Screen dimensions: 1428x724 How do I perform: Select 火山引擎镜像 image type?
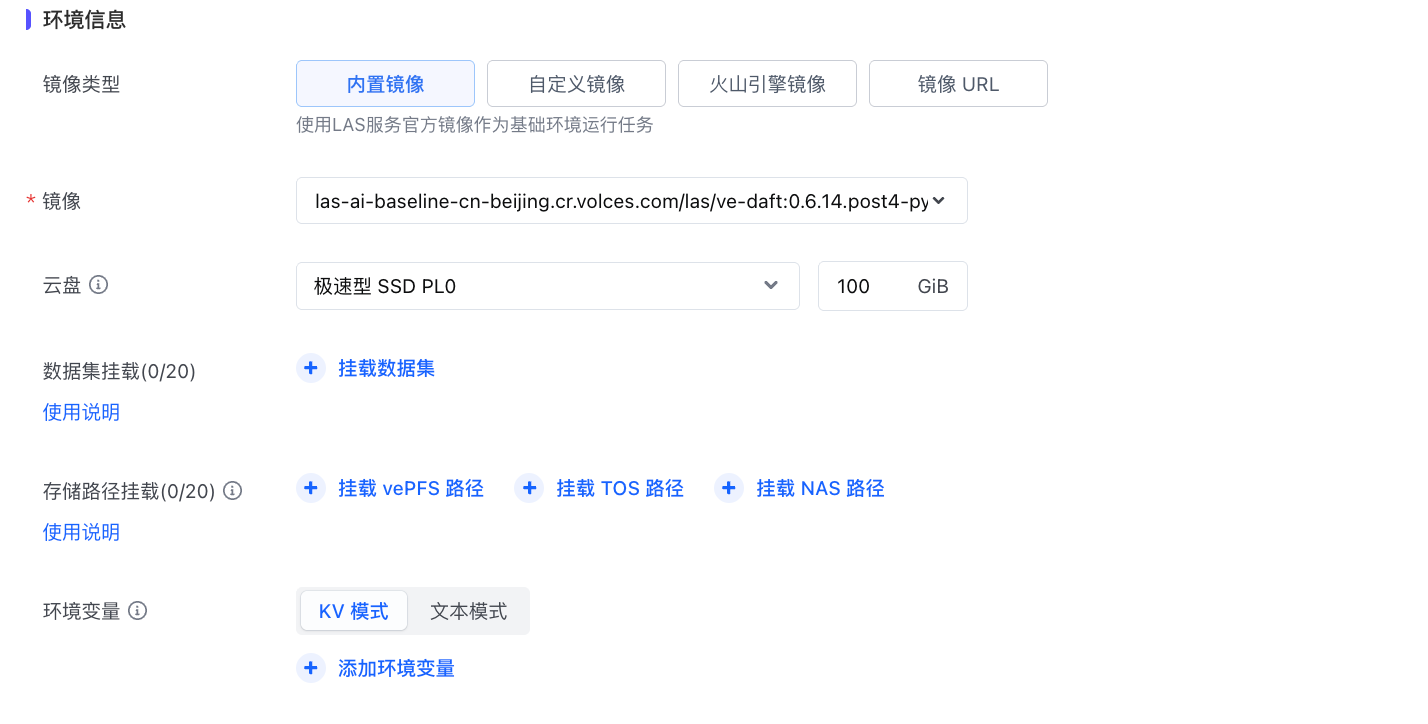point(767,84)
